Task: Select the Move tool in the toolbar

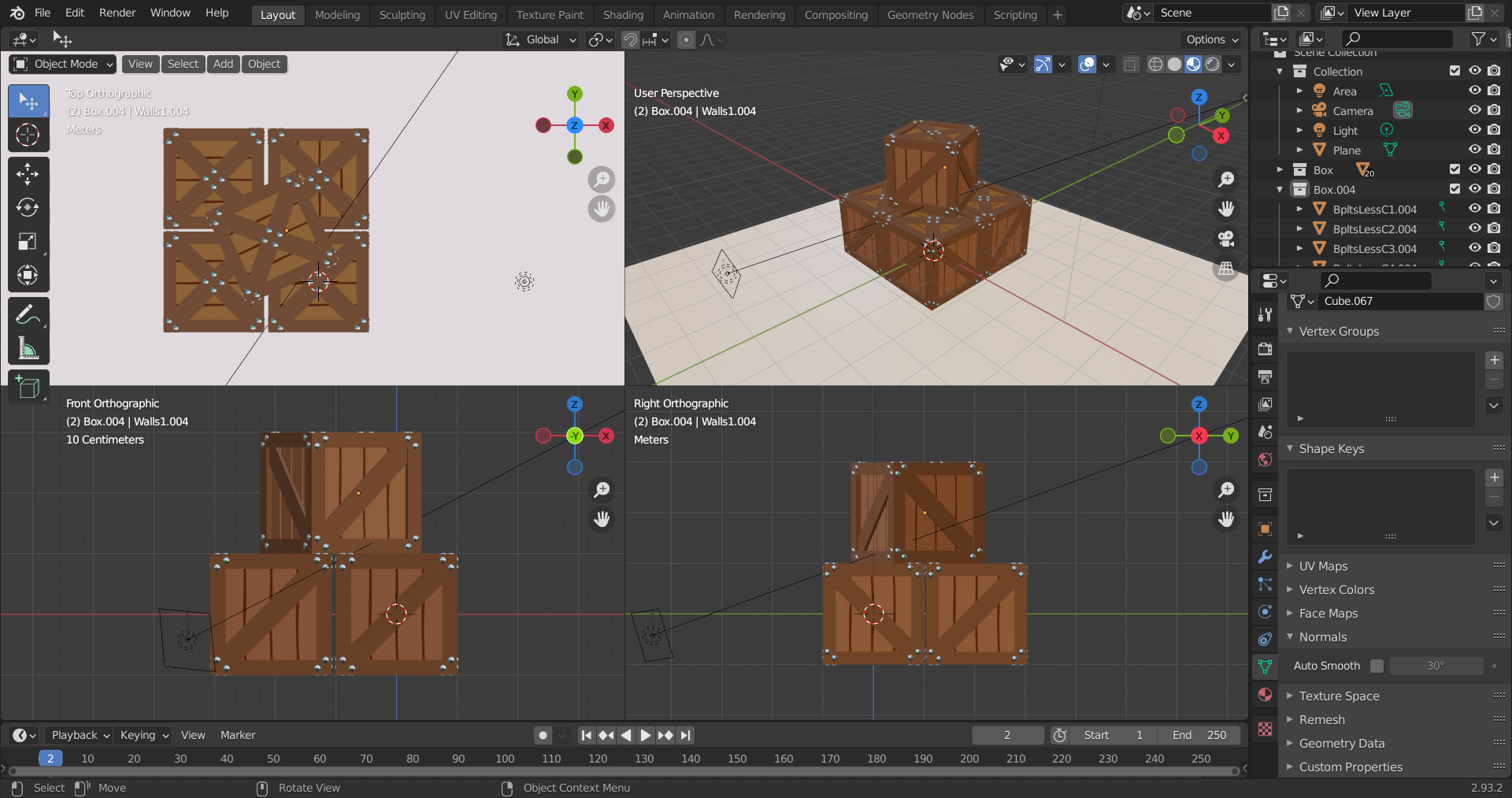Action: pyautogui.click(x=28, y=173)
